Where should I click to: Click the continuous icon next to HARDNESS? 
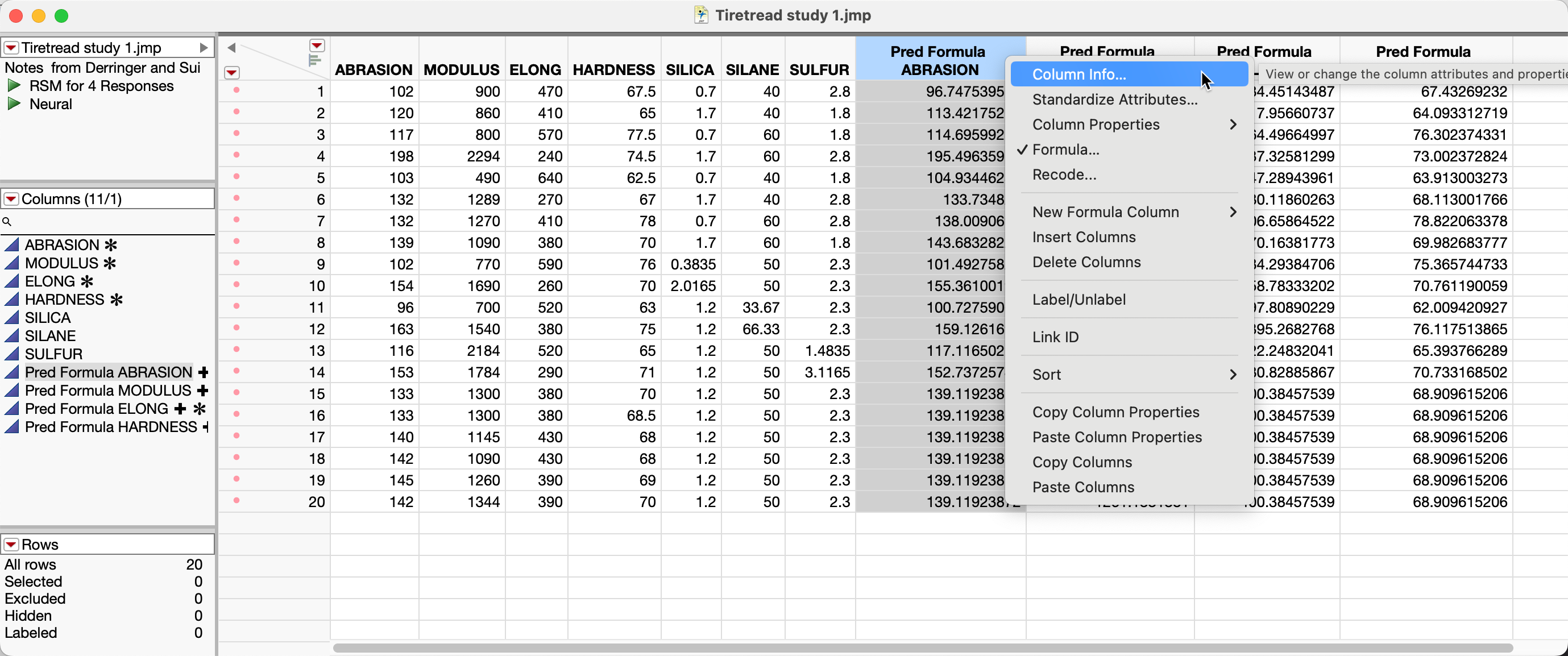click(x=11, y=300)
